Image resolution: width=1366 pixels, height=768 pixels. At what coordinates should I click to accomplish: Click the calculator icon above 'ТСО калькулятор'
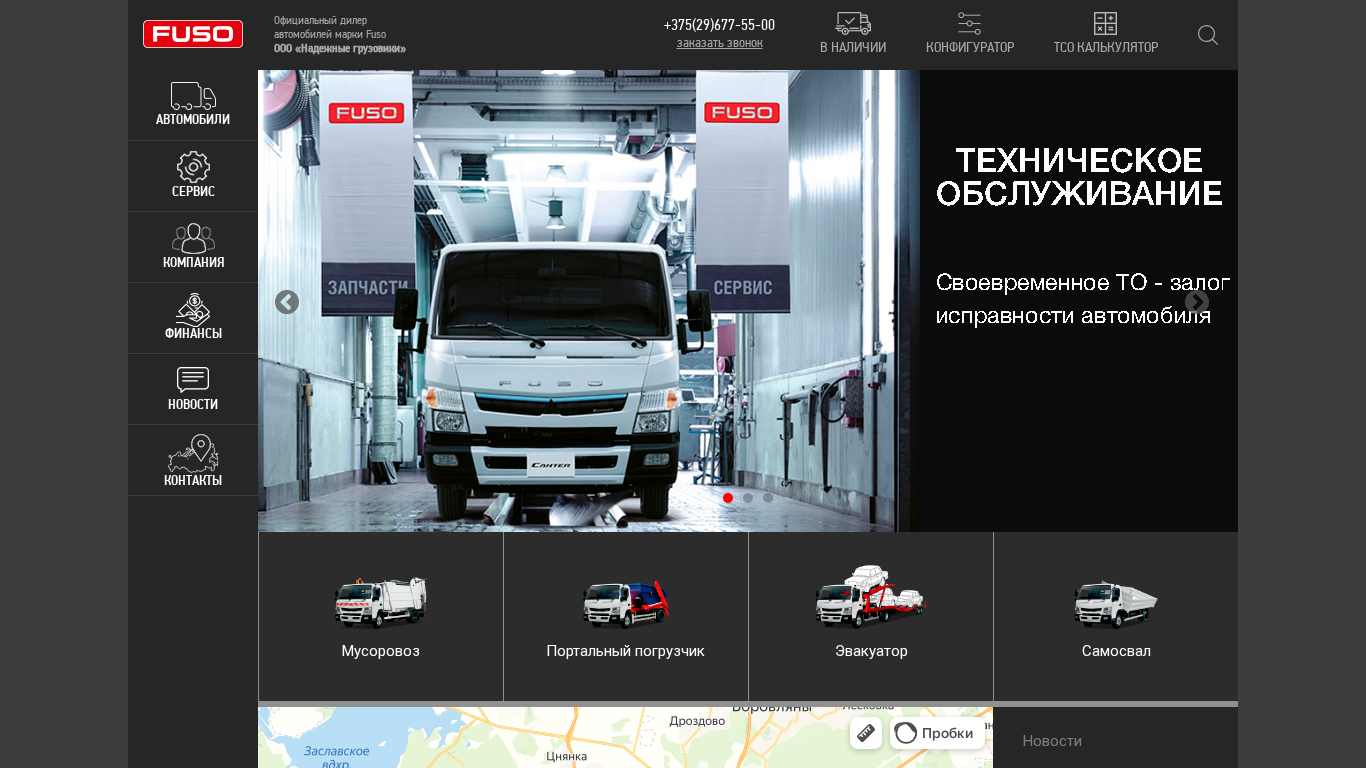(x=1105, y=24)
